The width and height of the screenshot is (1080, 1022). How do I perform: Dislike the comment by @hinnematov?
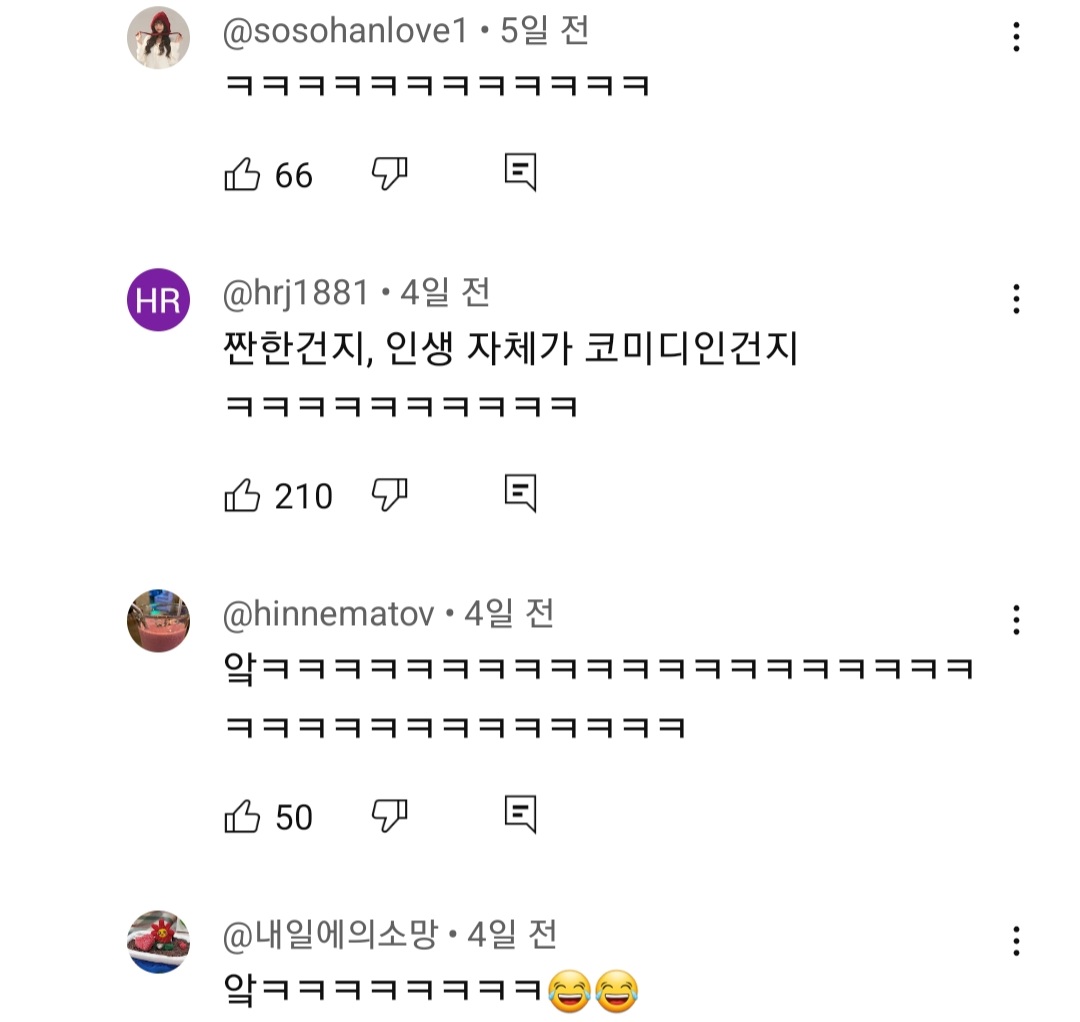tap(389, 816)
